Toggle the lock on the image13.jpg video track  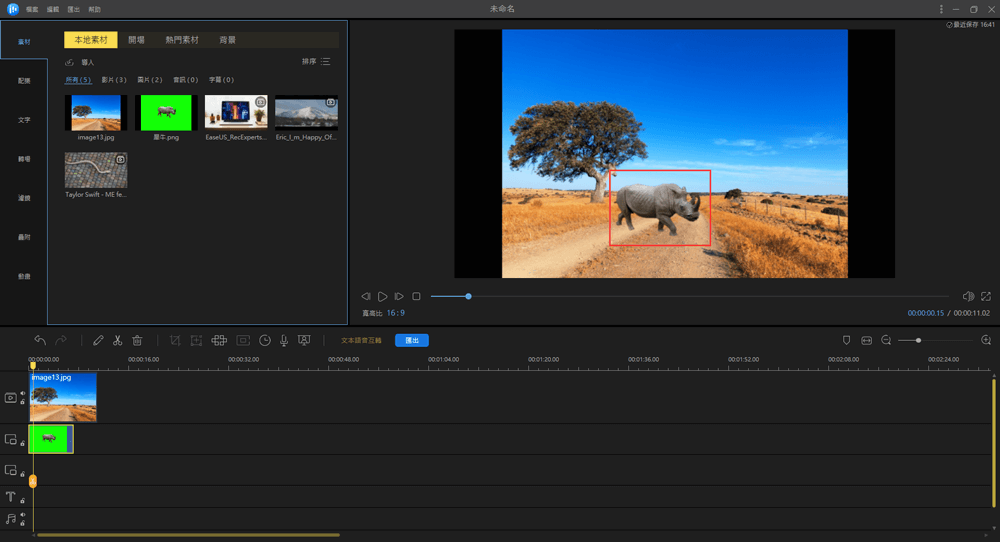[22, 402]
